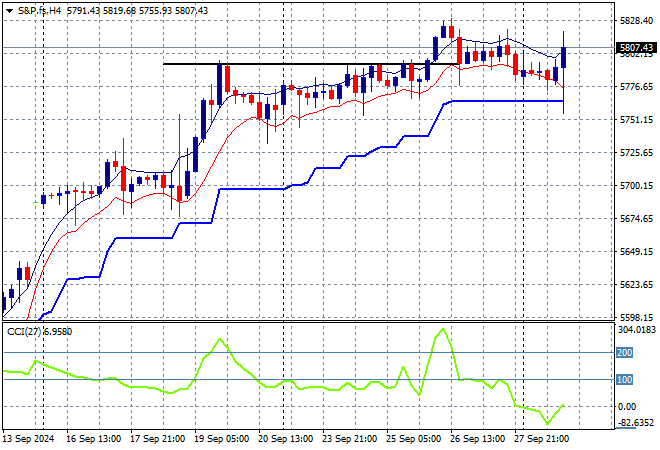
Task: Click the 5828.40 price axis label
Action: pyautogui.click(x=636, y=21)
